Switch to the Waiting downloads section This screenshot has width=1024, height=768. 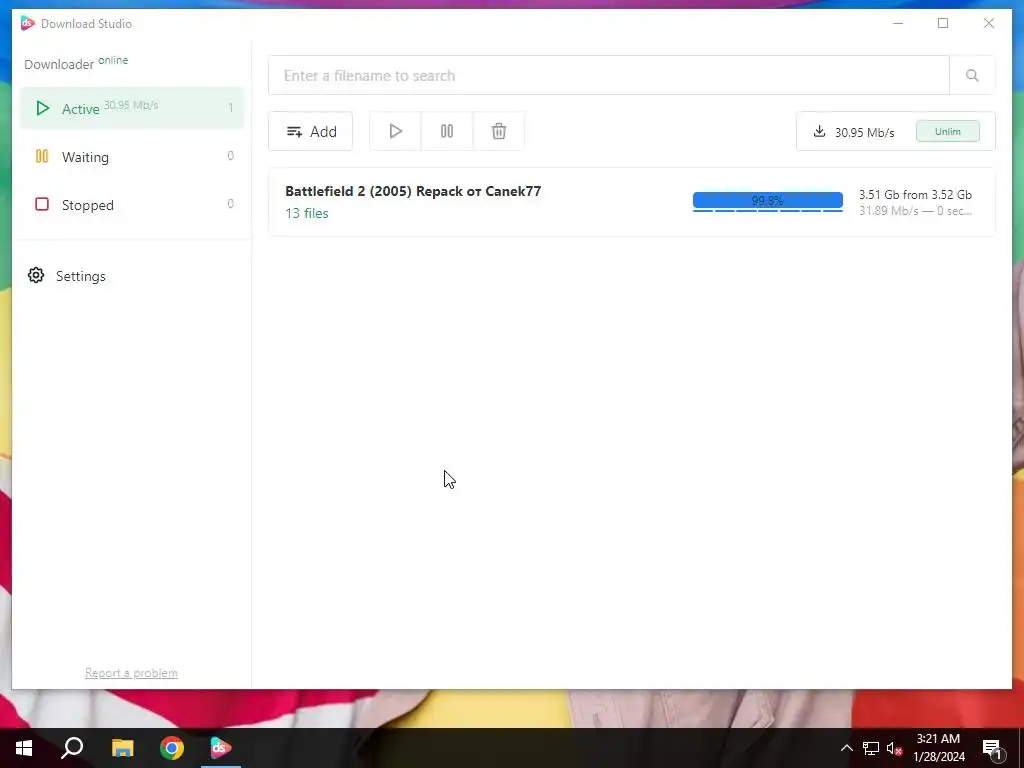click(x=132, y=157)
